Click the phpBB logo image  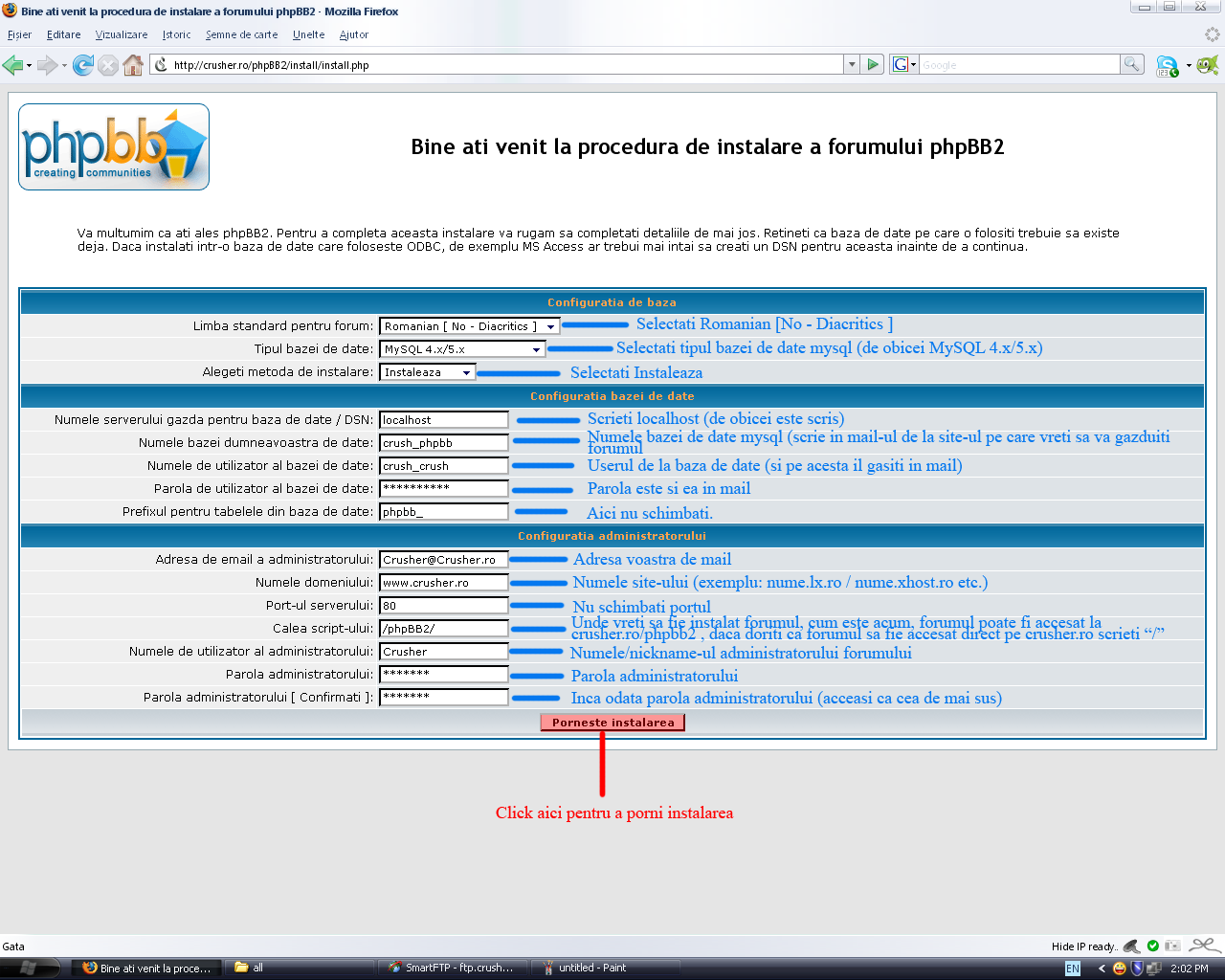[114, 146]
